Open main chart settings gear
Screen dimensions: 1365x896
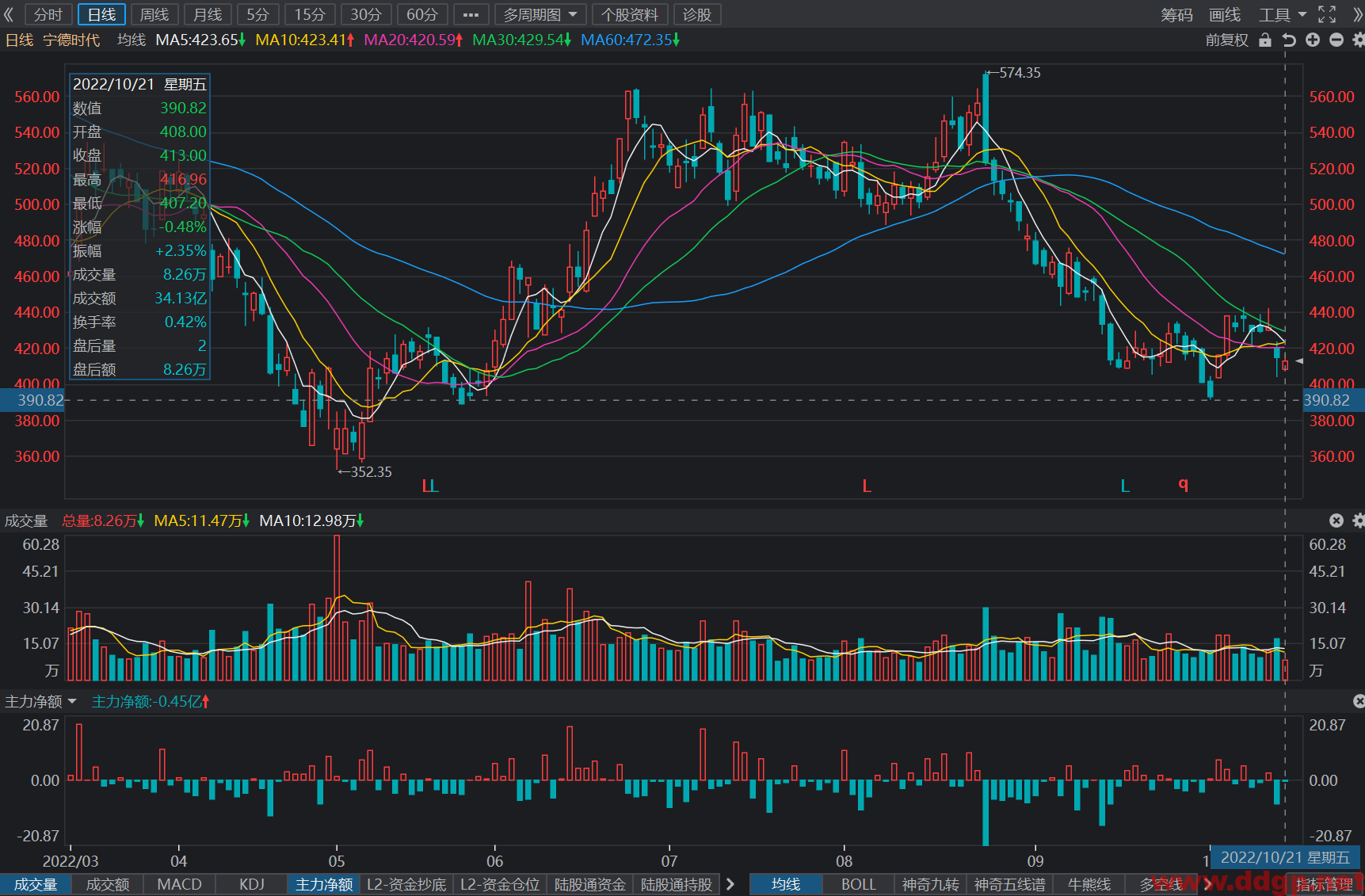click(x=1358, y=40)
